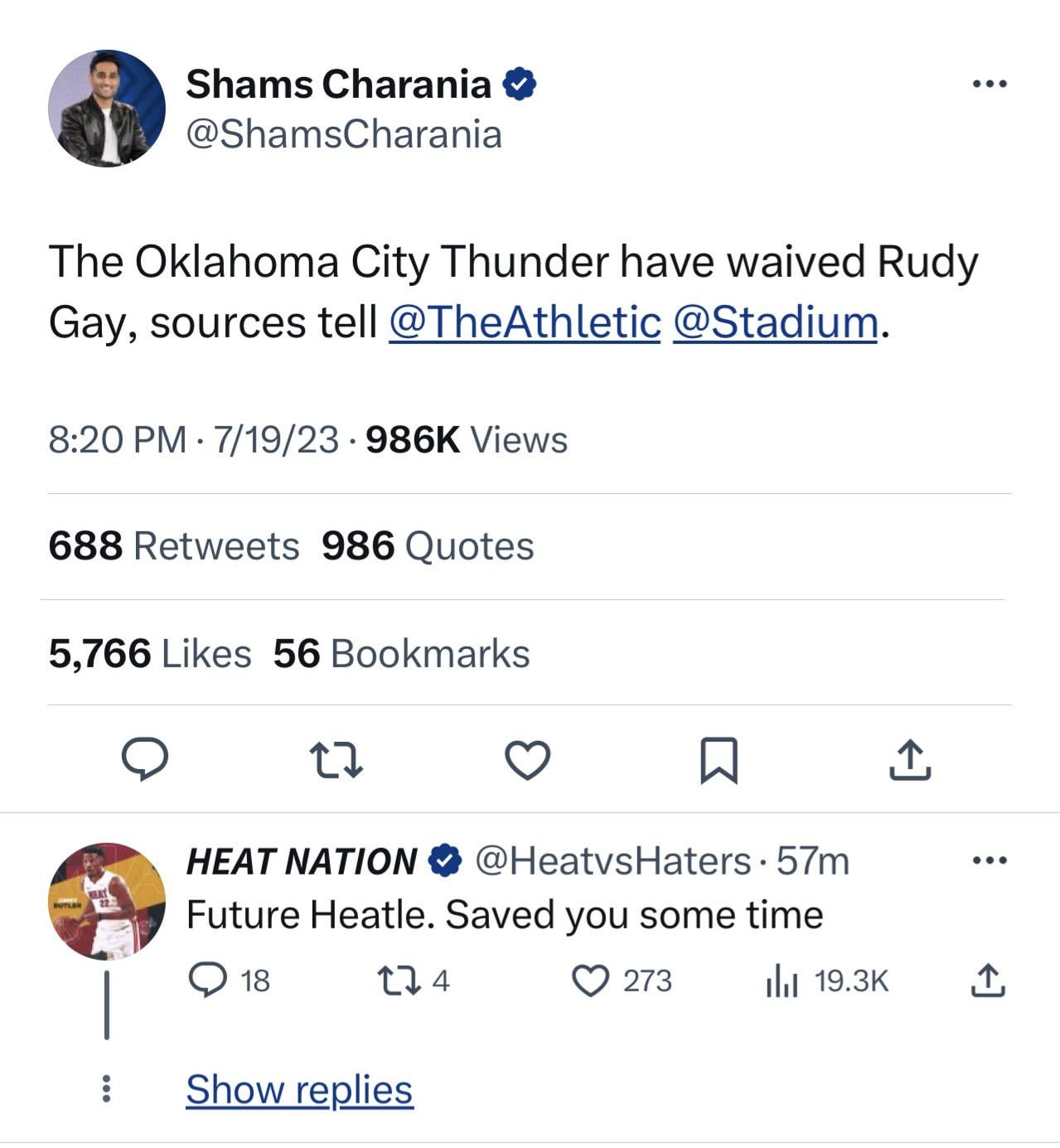Open HEAT NATION's profile avatar
The image size is (1060, 1148).
click(x=107, y=901)
